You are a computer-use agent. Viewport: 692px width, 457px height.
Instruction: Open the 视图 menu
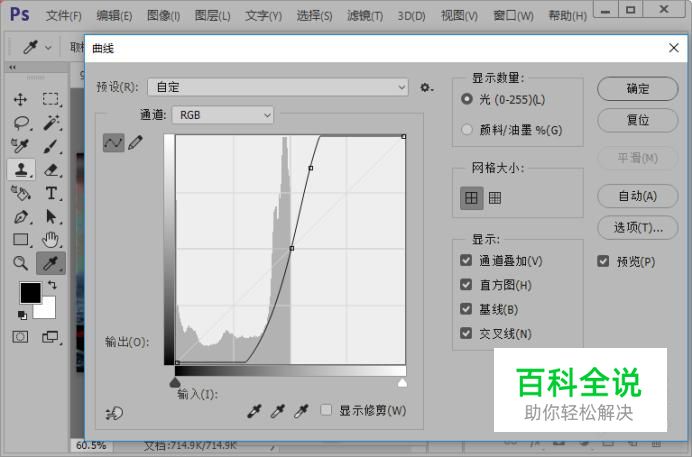pos(459,16)
